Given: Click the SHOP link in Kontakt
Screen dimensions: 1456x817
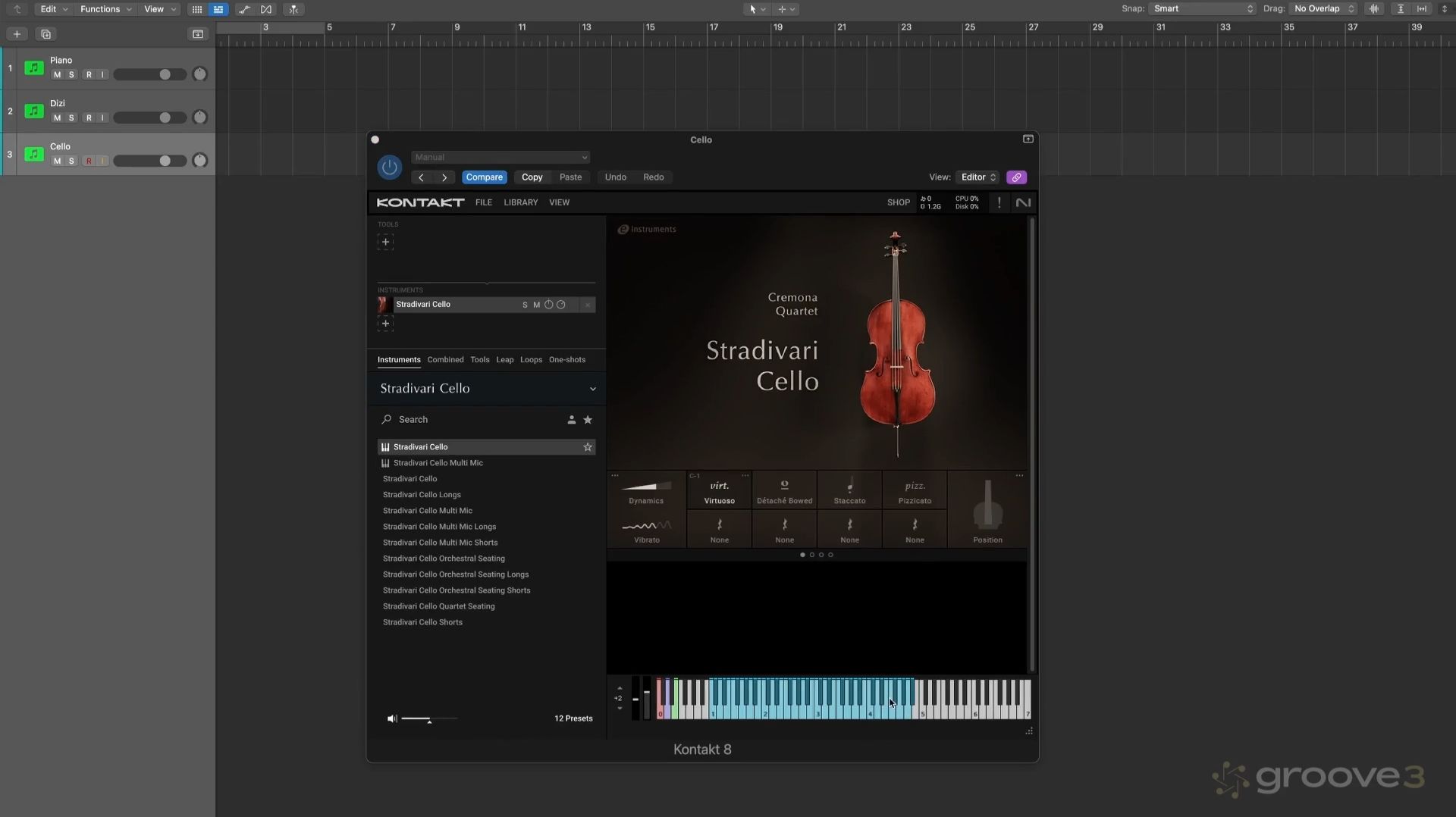Looking at the screenshot, I should pyautogui.click(x=898, y=202).
